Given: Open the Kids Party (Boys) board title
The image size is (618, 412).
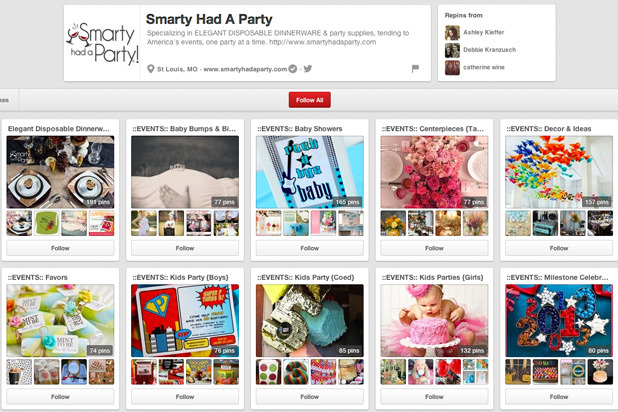Looking at the screenshot, I should click(x=185, y=276).
